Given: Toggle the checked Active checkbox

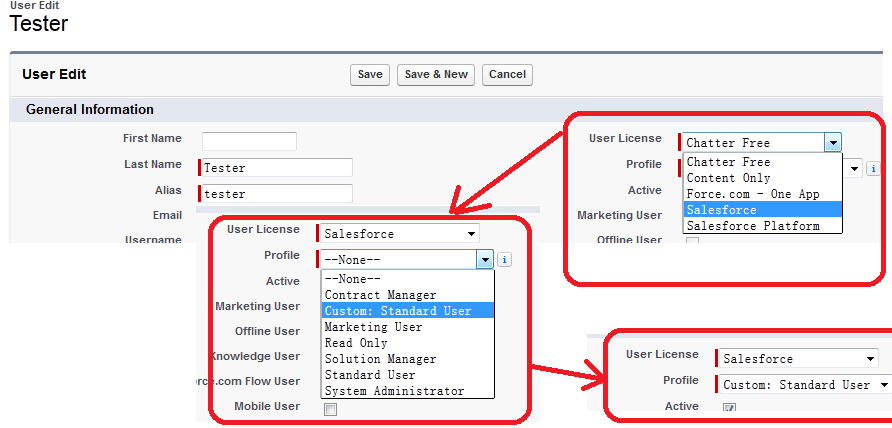Looking at the screenshot, I should coord(730,408).
